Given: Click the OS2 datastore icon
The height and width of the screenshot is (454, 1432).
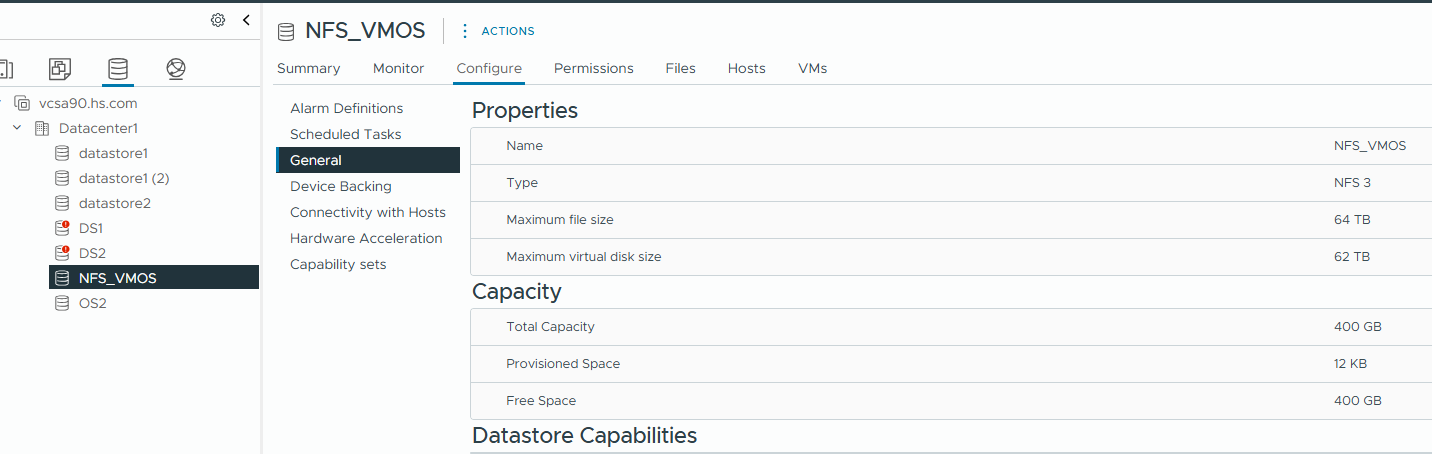Looking at the screenshot, I should 62,303.
